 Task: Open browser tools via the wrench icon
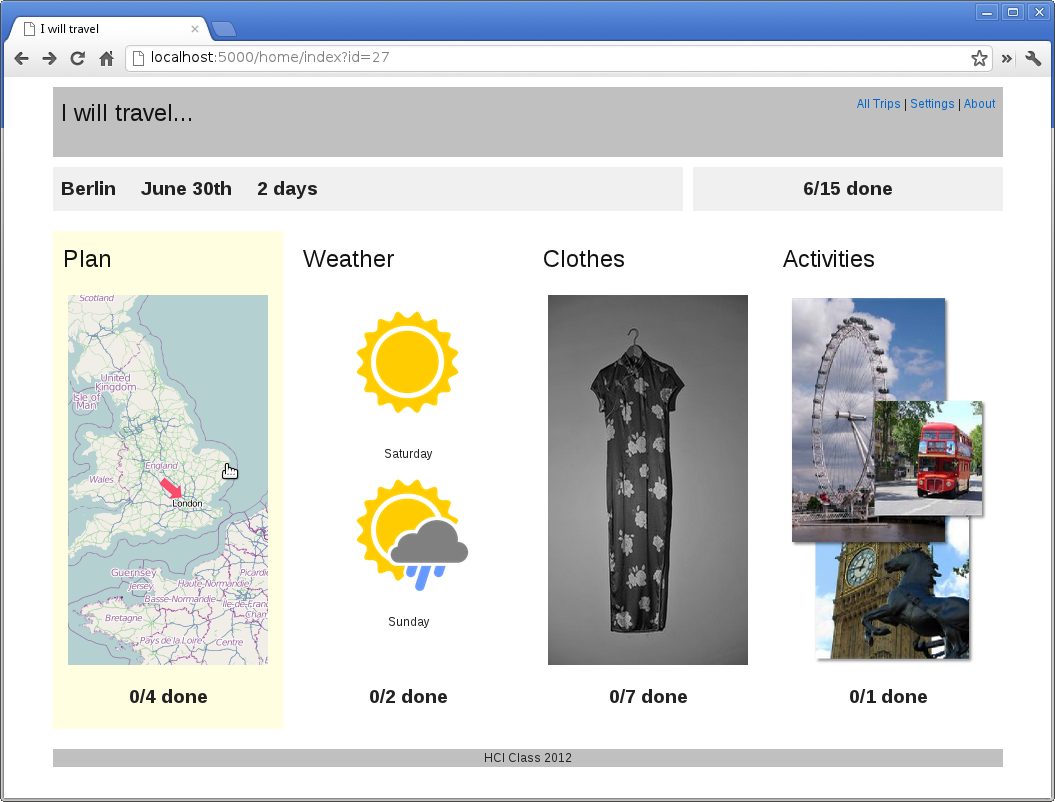coord(1033,58)
